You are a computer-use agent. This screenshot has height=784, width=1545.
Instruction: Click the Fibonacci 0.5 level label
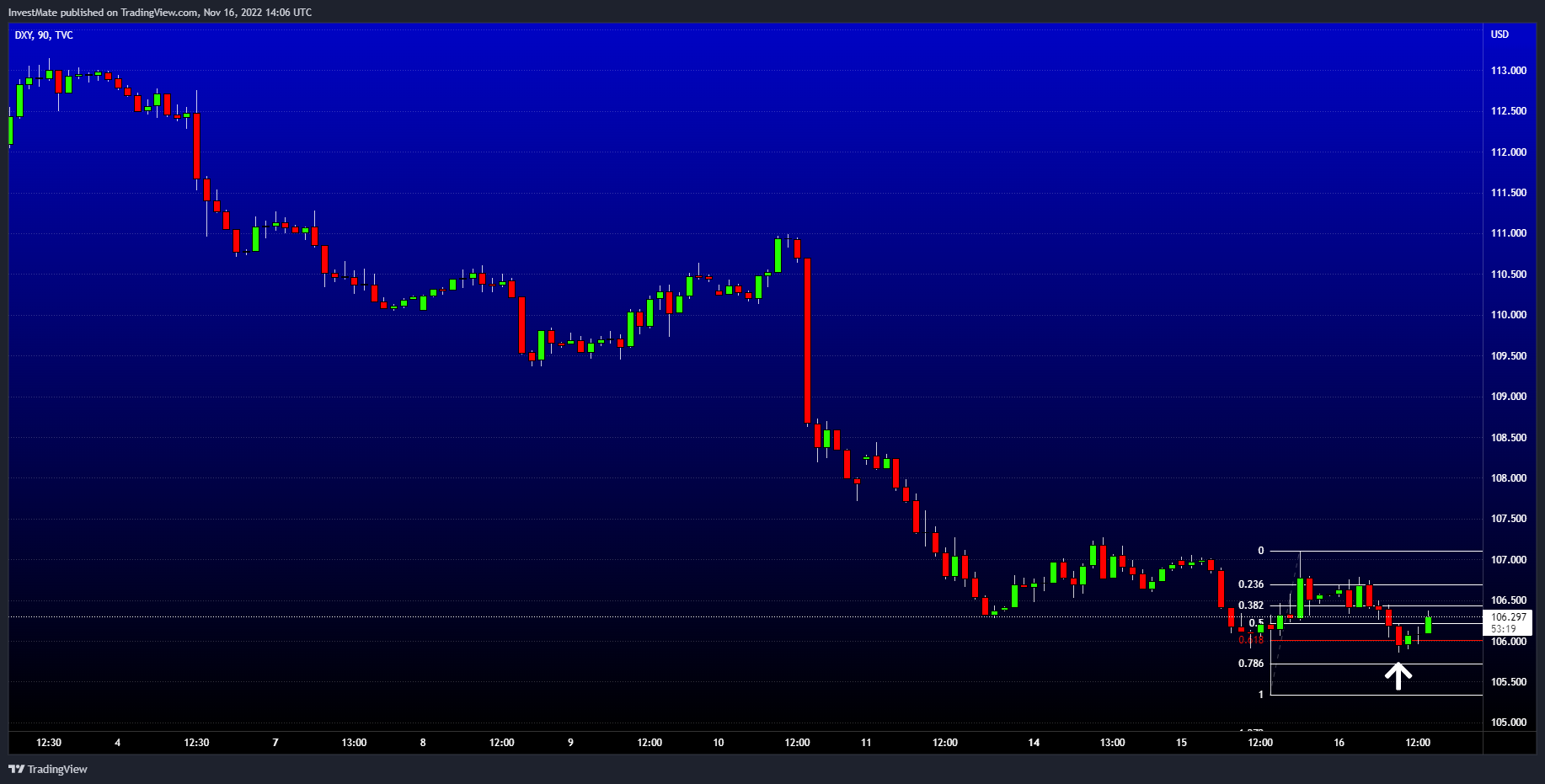click(1256, 623)
